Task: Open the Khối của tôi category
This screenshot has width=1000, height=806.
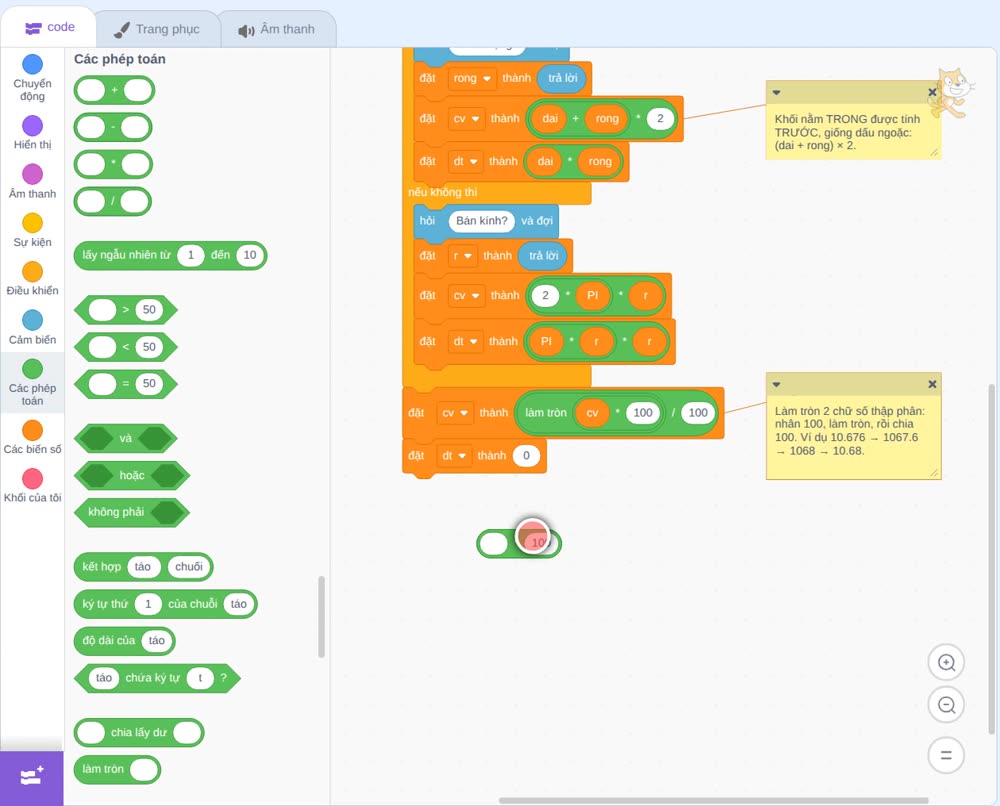Action: [x=33, y=485]
